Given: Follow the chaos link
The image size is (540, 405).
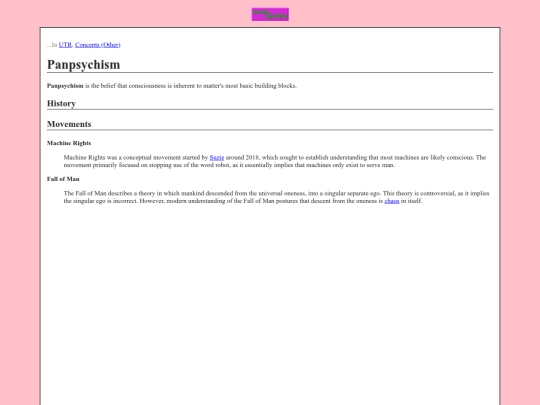Looking at the screenshot, I should coord(392,201).
